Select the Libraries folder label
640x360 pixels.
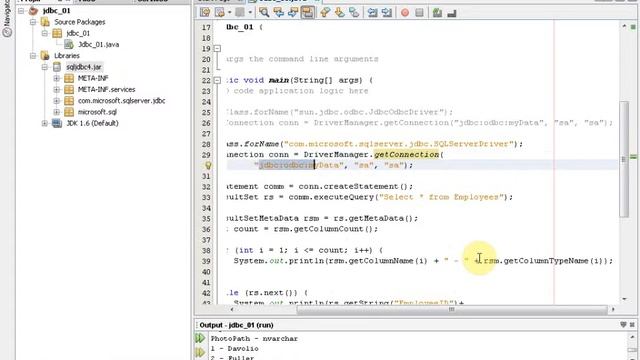tap(67, 56)
